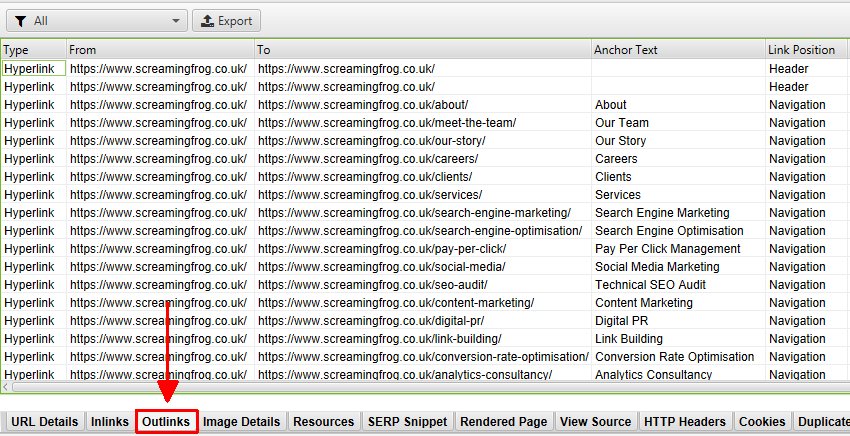Screen dimensions: 850x436
Task: Select the Link Building anchor cell
Action: point(678,339)
